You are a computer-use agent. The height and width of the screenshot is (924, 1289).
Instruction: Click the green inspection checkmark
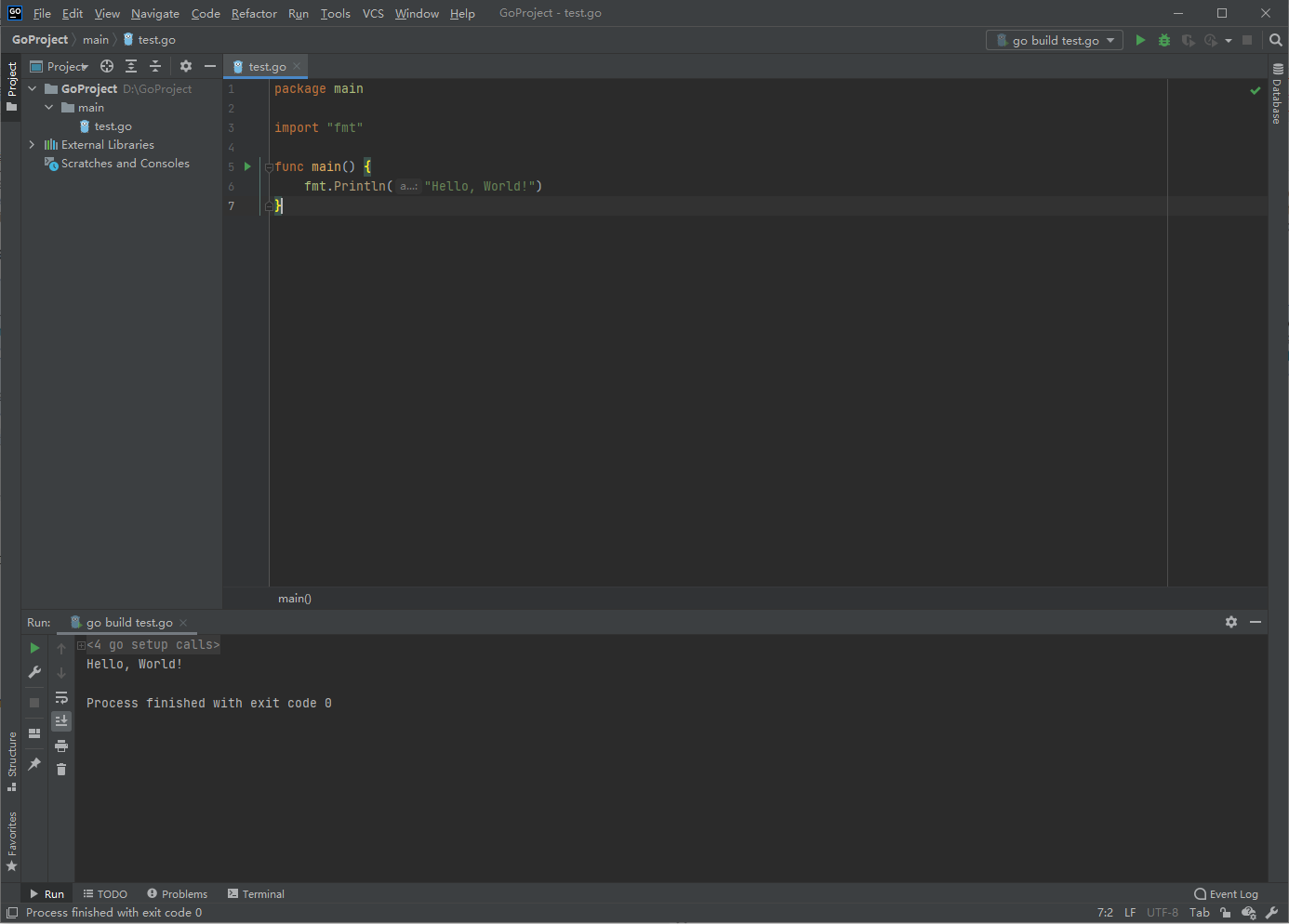[x=1255, y=90]
